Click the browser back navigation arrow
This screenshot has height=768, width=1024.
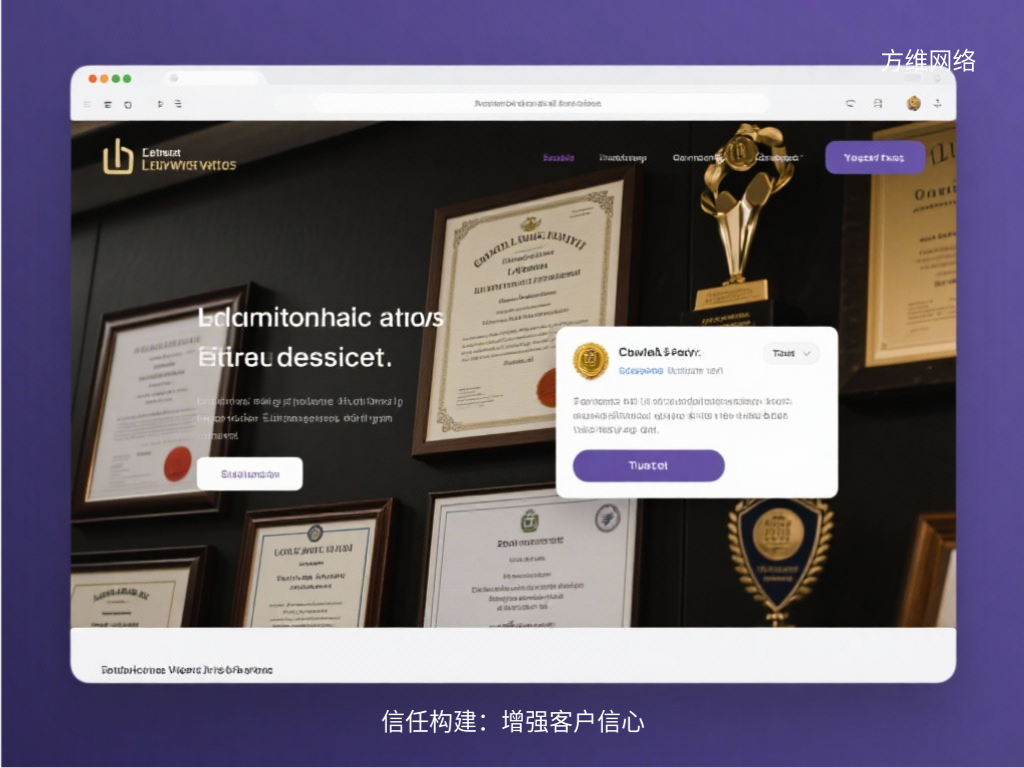pyautogui.click(x=88, y=104)
